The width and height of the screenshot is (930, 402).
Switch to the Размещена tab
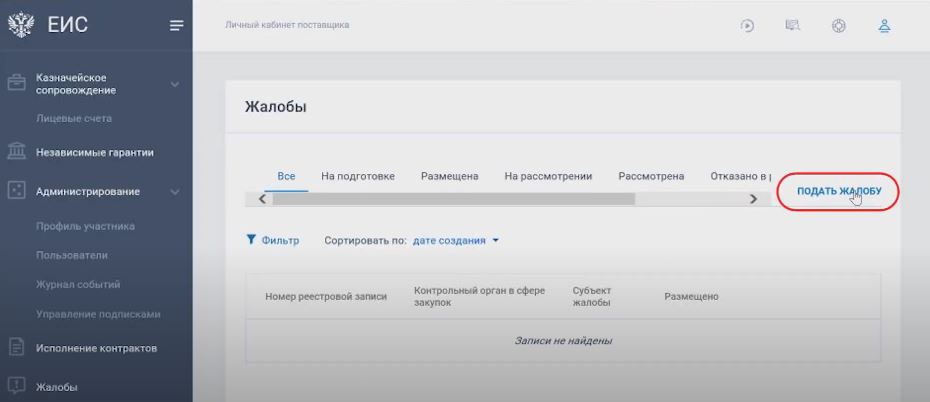pyautogui.click(x=450, y=176)
